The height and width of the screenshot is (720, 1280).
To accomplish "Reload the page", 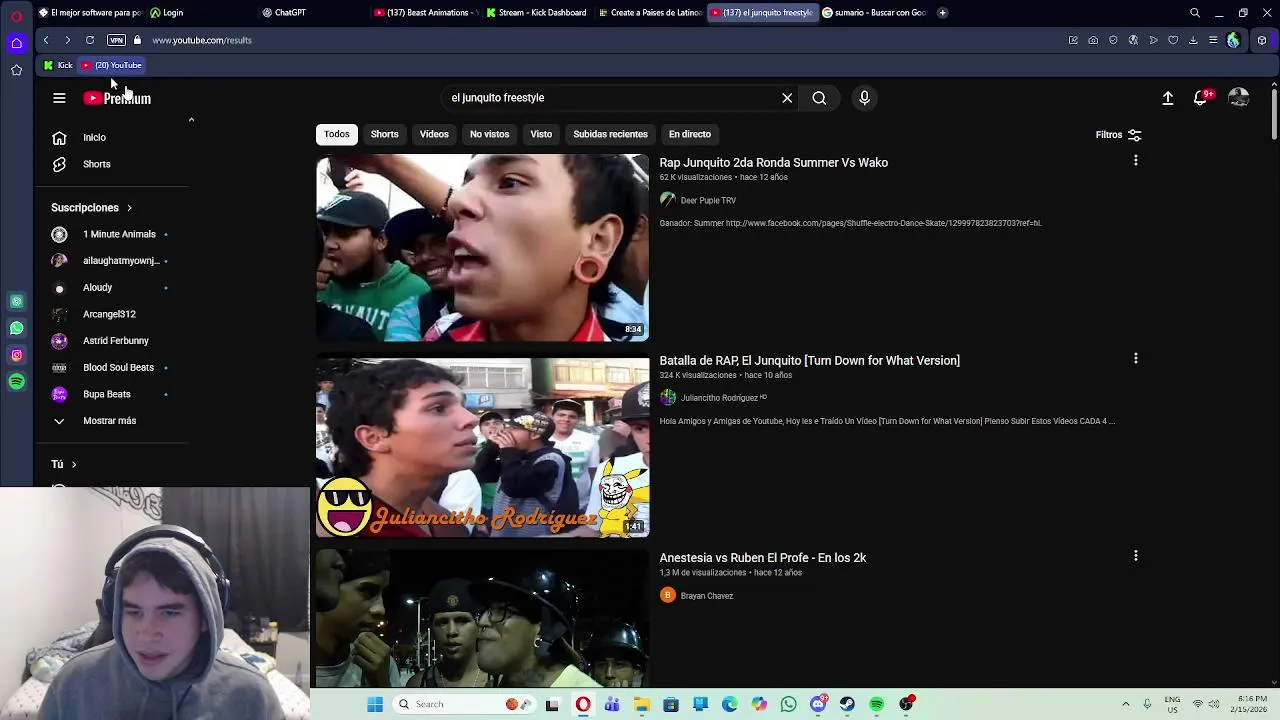I will (x=90, y=40).
